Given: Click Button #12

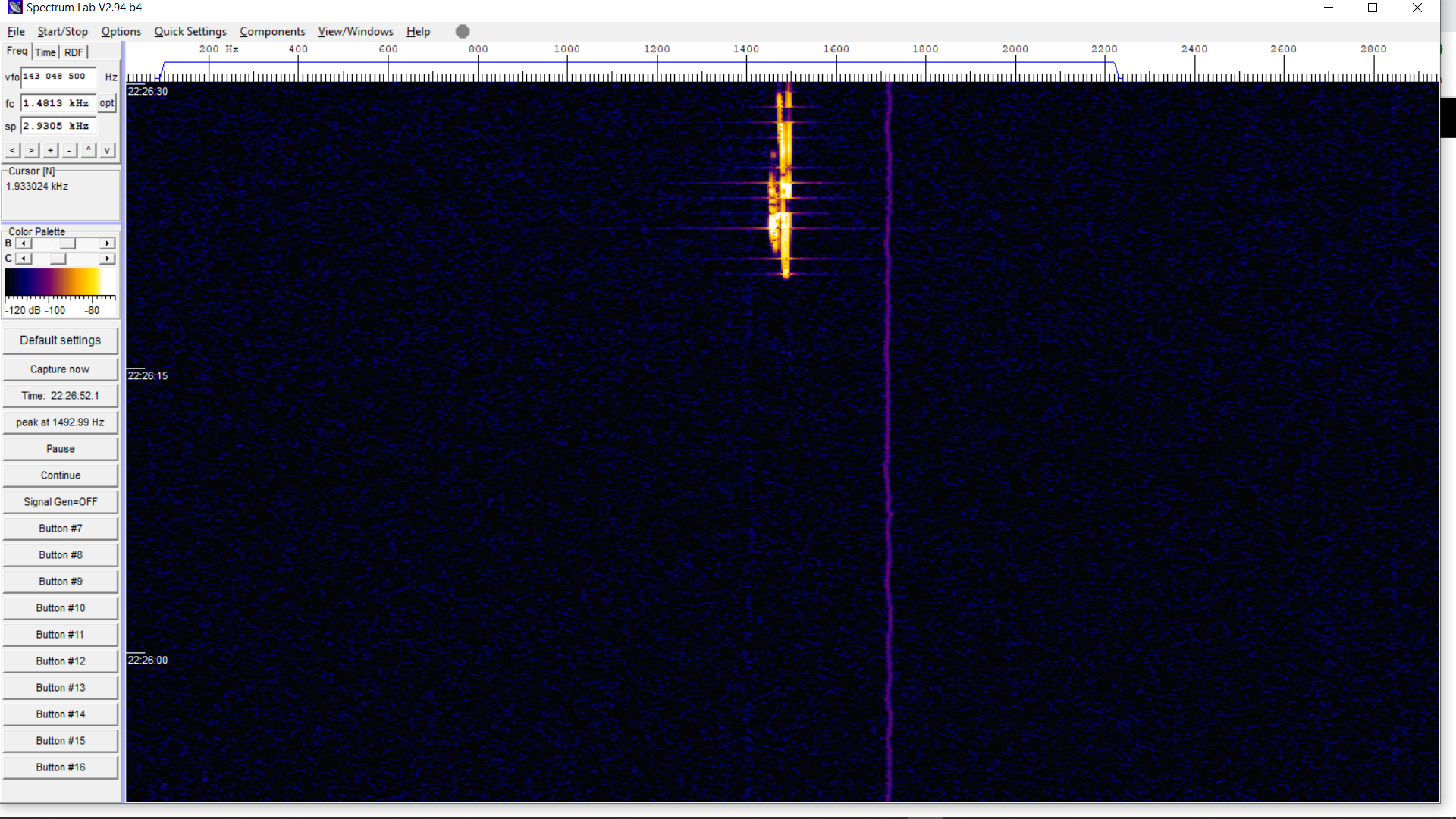Looking at the screenshot, I should tap(60, 661).
